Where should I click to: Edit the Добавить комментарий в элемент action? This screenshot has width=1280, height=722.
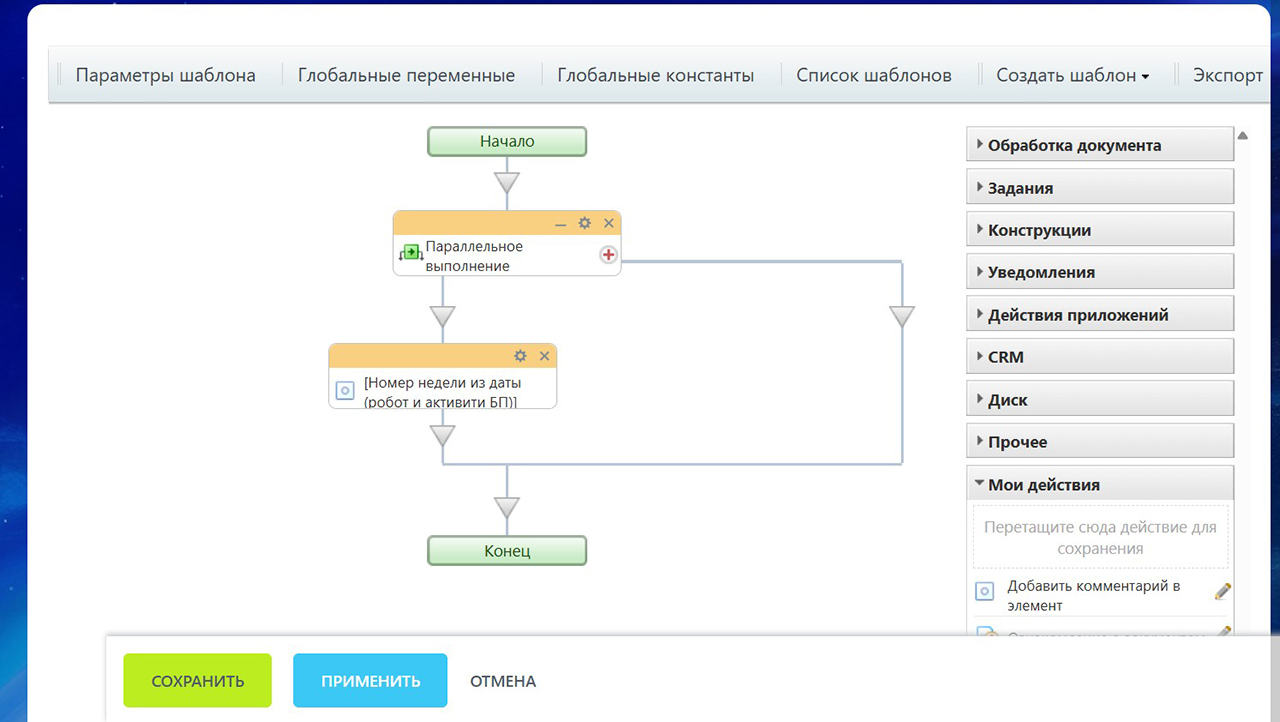1222,591
